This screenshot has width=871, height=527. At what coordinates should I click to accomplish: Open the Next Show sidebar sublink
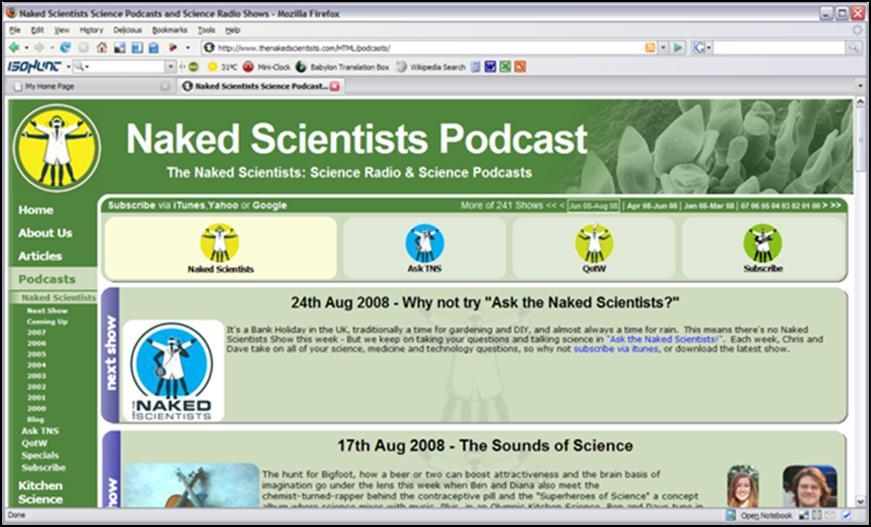(47, 310)
